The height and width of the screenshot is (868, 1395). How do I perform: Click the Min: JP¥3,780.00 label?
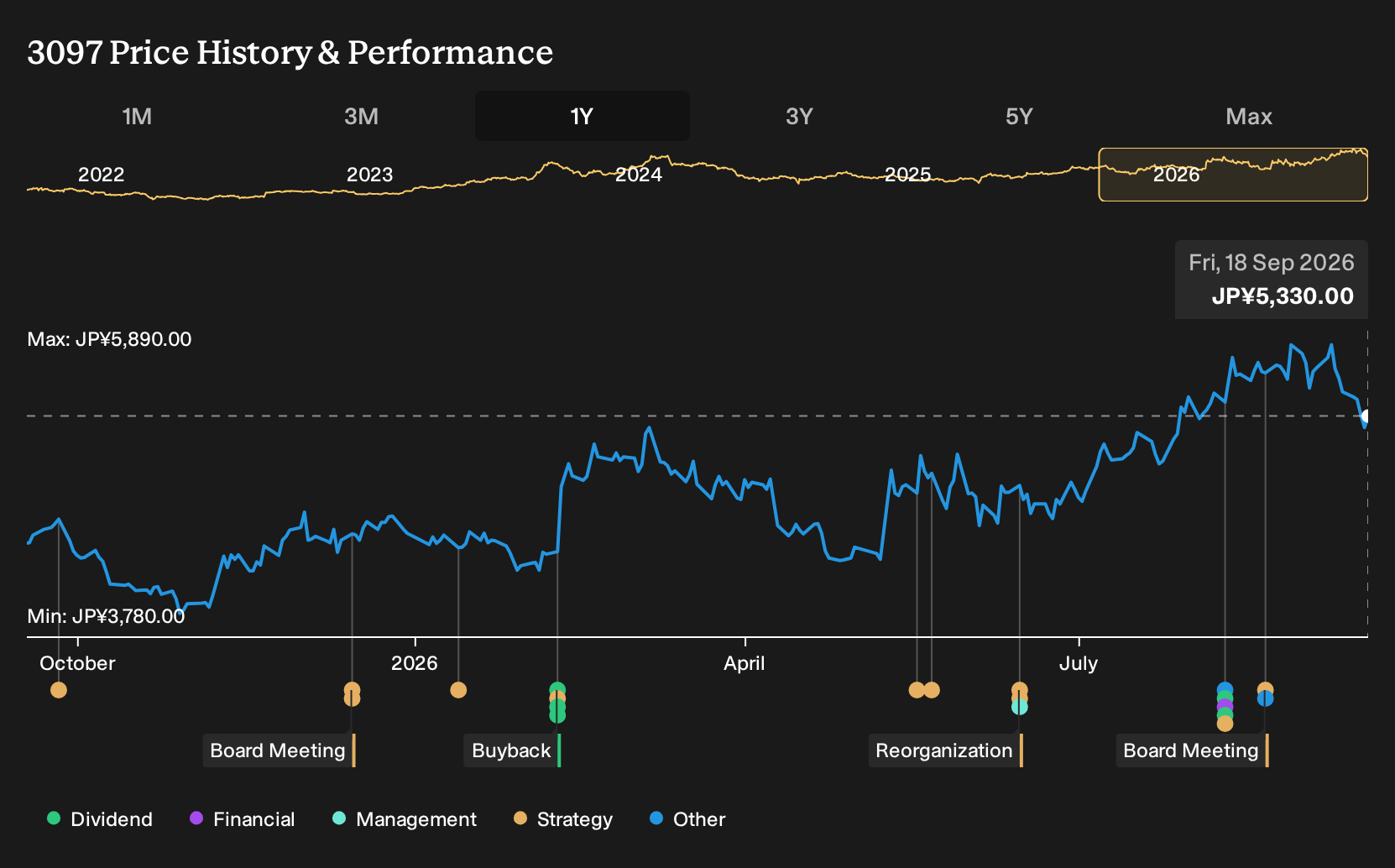[106, 616]
